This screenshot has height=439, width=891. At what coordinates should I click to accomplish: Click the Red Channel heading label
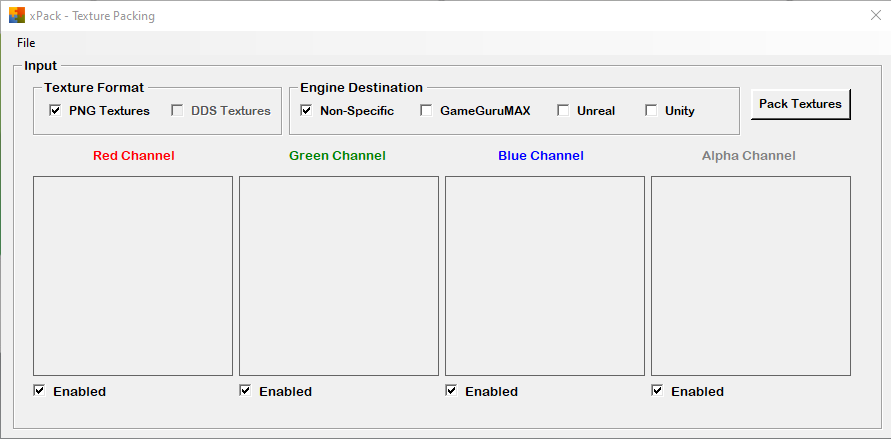coord(134,156)
